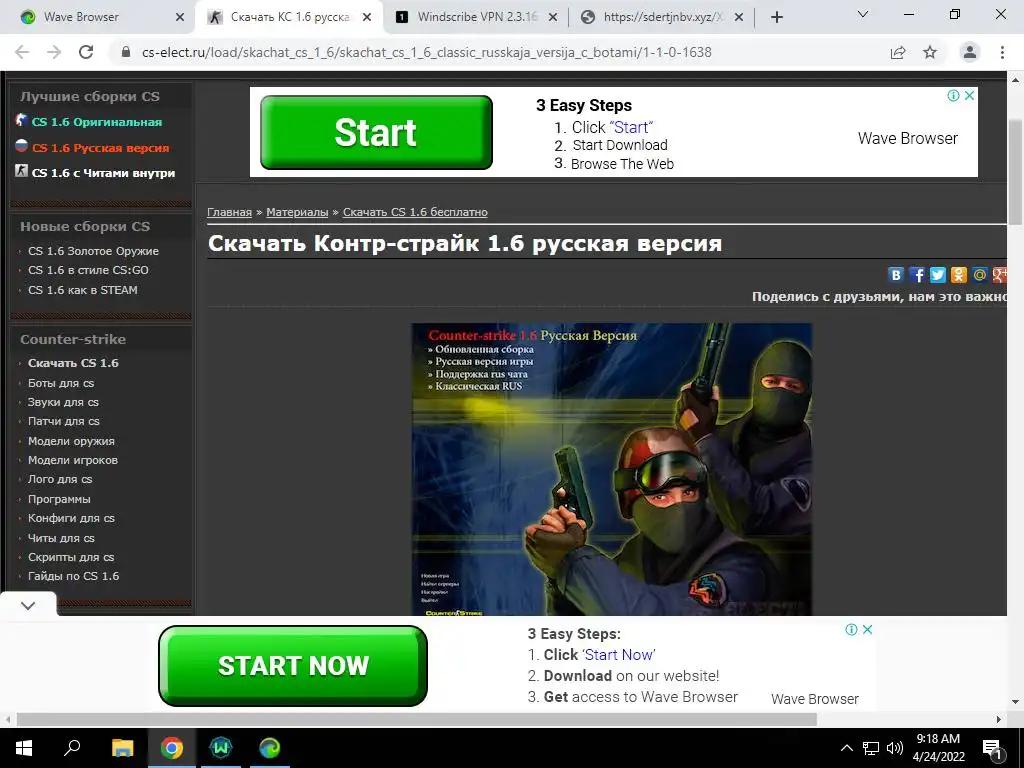
Task: Collapse bottom ad with chevron tab
Action: [28, 605]
